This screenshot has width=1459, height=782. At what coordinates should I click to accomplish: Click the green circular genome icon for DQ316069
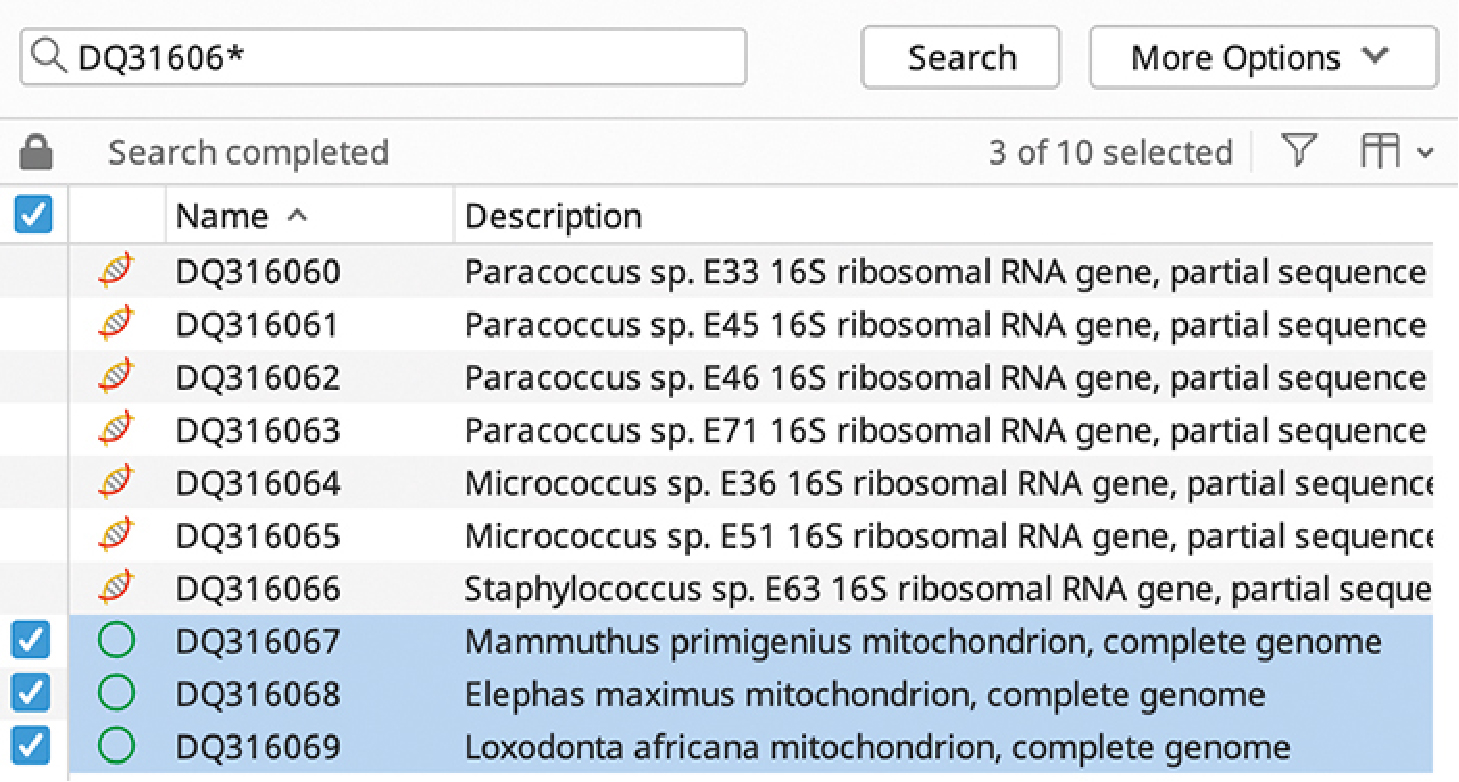tap(117, 746)
